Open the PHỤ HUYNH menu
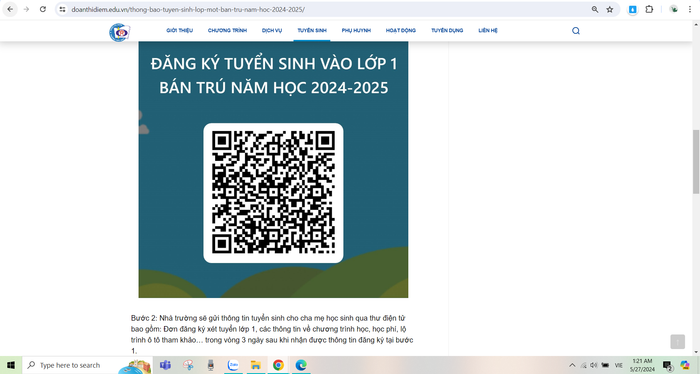The height and width of the screenshot is (374, 700). coord(356,30)
